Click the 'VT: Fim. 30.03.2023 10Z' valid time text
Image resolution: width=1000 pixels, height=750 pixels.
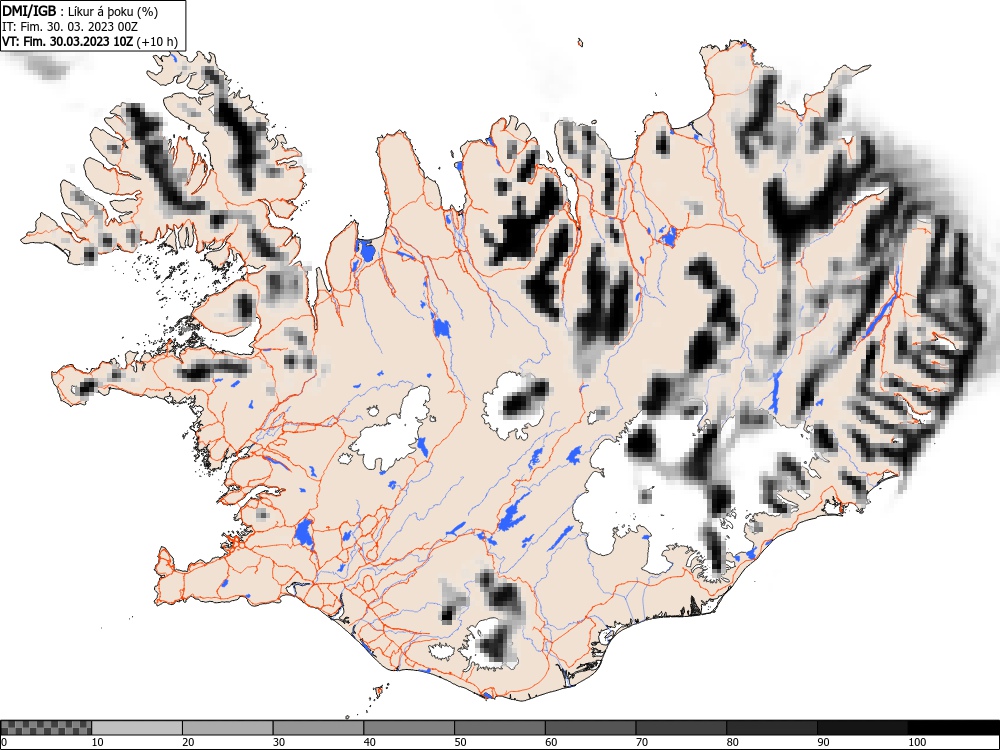(x=68, y=41)
